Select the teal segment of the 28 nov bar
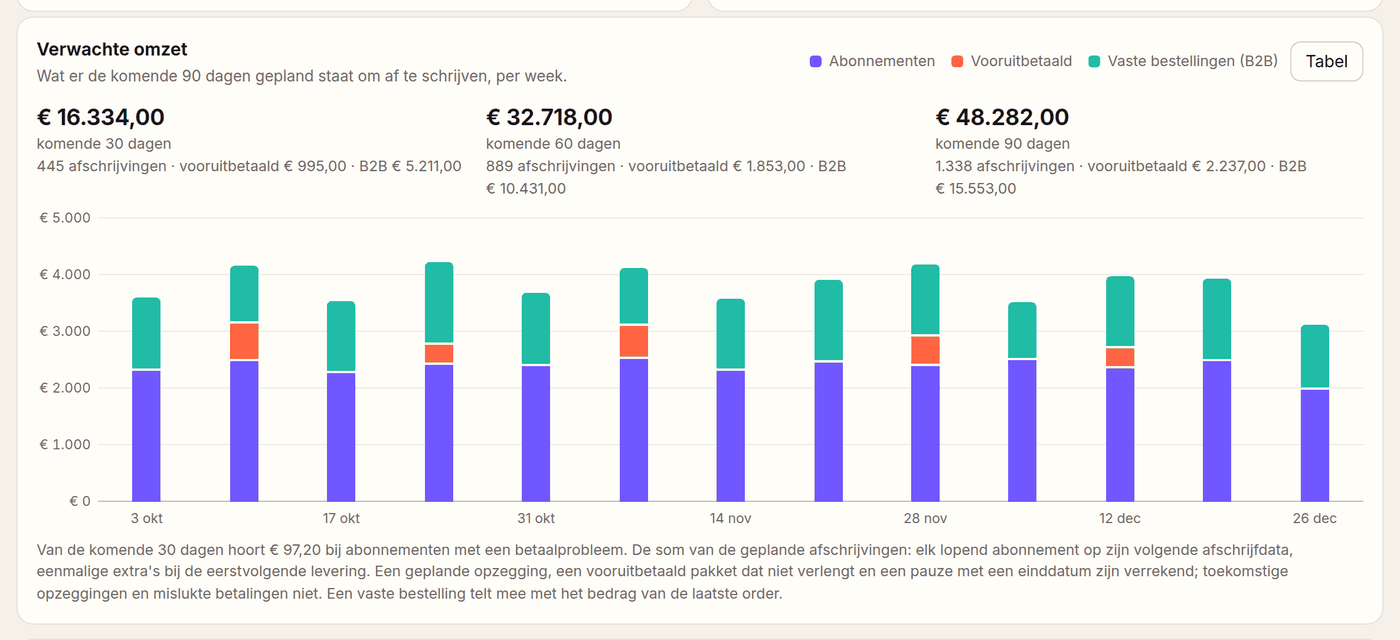 point(925,299)
